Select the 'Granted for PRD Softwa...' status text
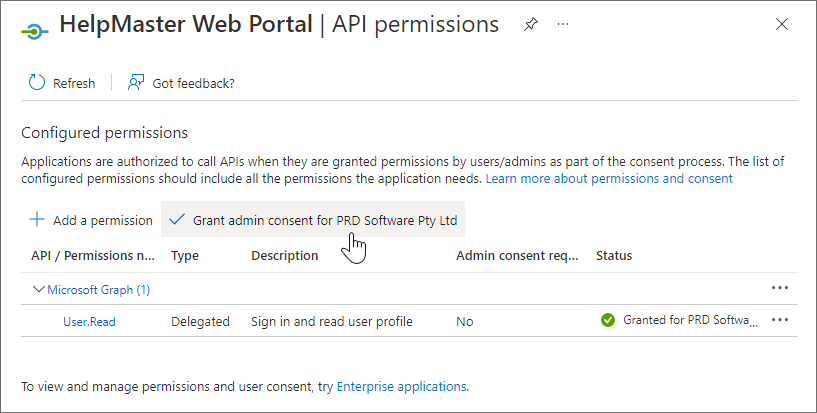The height and width of the screenshot is (413, 817). coord(690,320)
